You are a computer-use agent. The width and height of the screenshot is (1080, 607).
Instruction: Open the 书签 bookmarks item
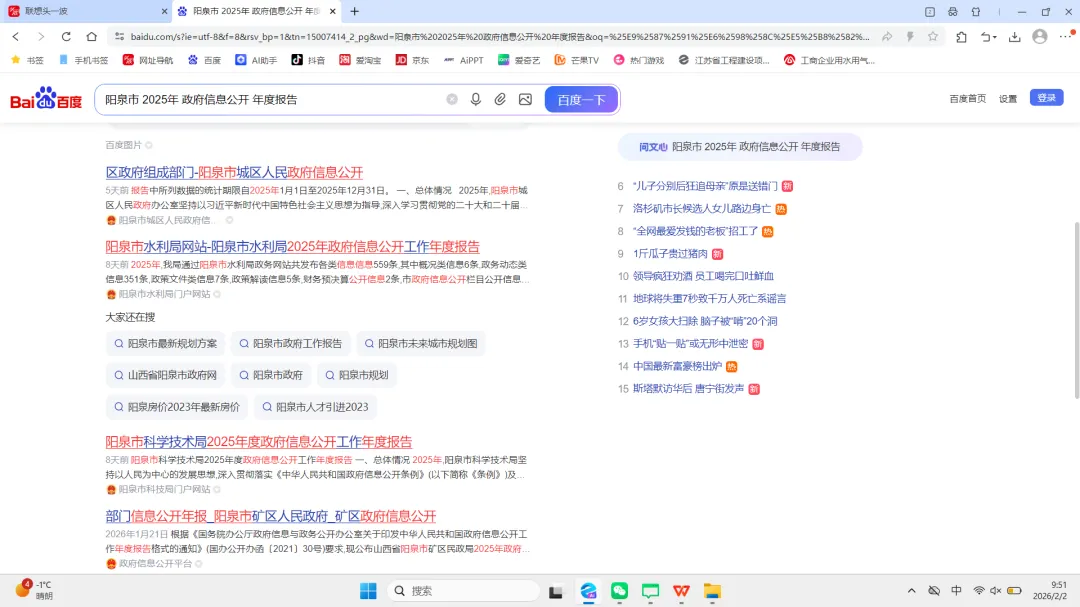pyautogui.click(x=28, y=60)
